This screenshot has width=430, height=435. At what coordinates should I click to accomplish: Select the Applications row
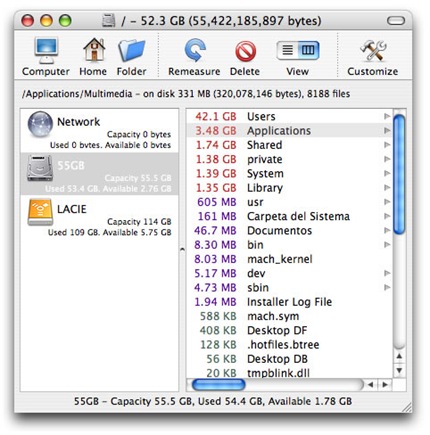(x=289, y=130)
